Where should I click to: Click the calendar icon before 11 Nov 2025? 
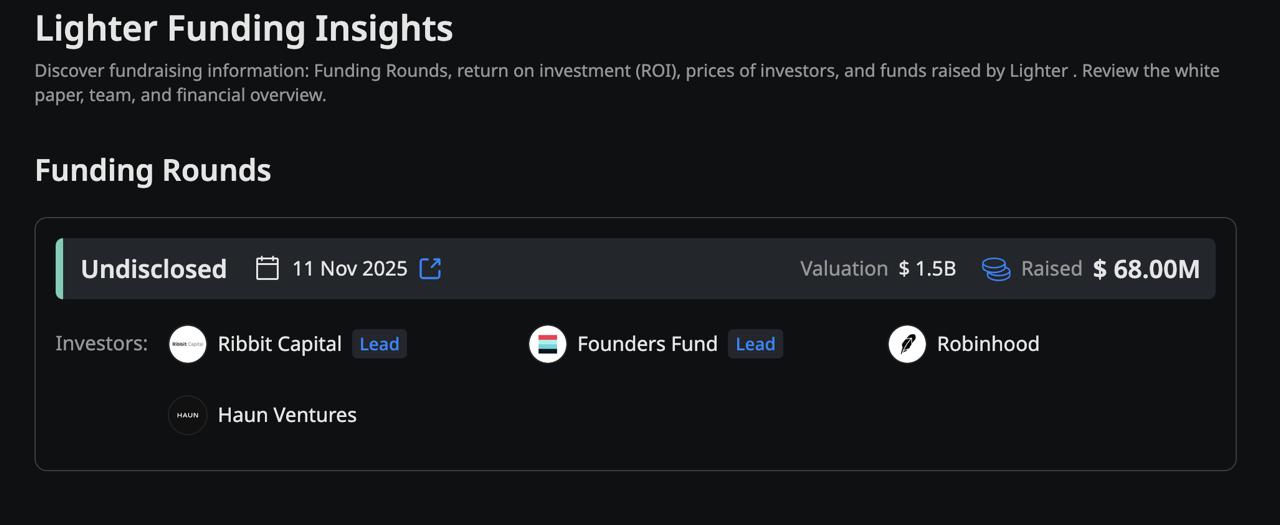267,268
